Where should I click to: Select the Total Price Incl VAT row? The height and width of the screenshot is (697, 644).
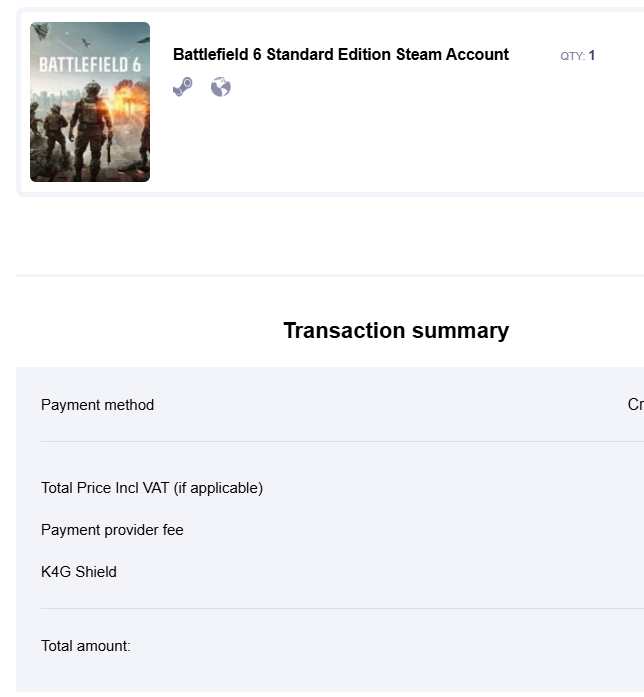click(151, 488)
